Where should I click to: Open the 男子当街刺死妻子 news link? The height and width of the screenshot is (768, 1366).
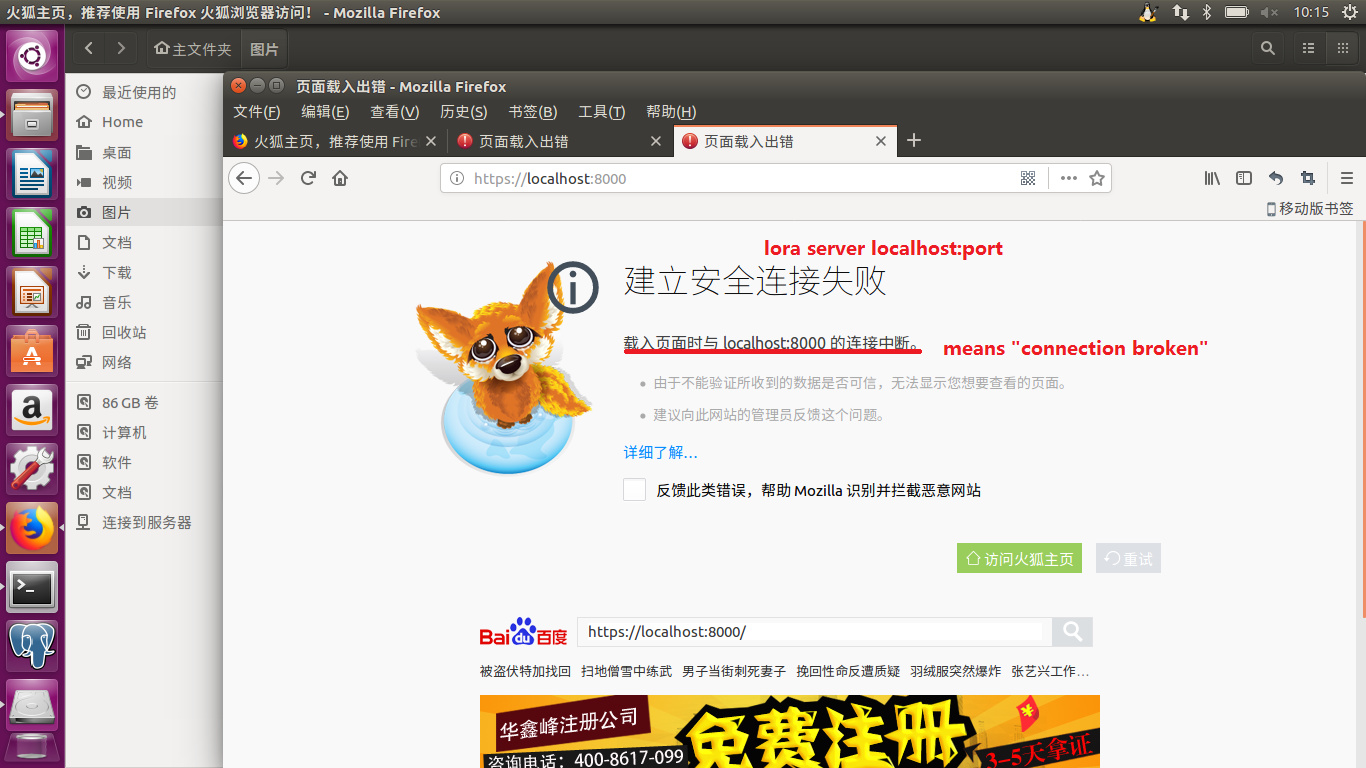pyautogui.click(x=734, y=671)
